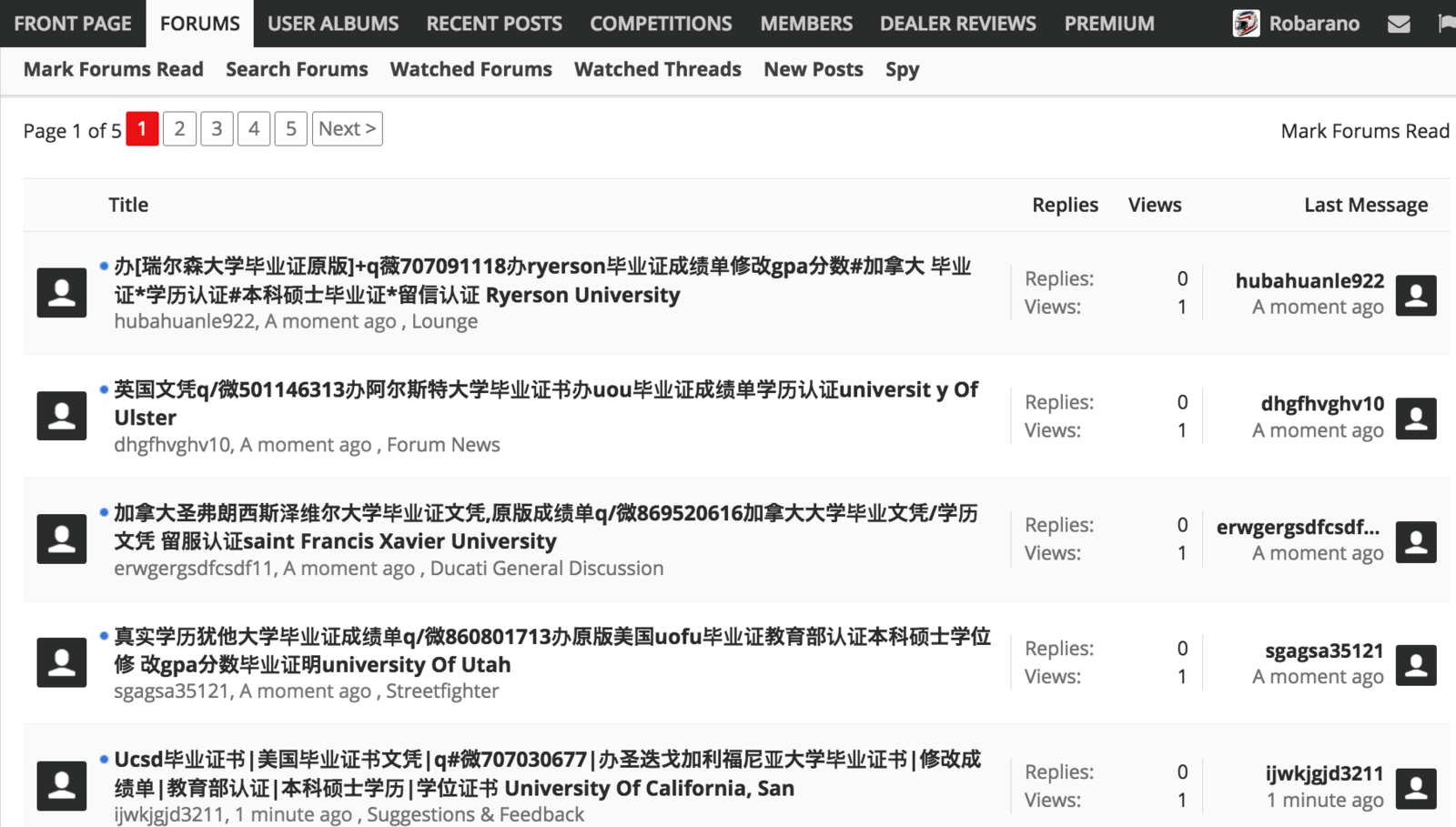Open the Dealer Reviews tab
Viewport: 1456px width, 827px height.
tap(958, 24)
